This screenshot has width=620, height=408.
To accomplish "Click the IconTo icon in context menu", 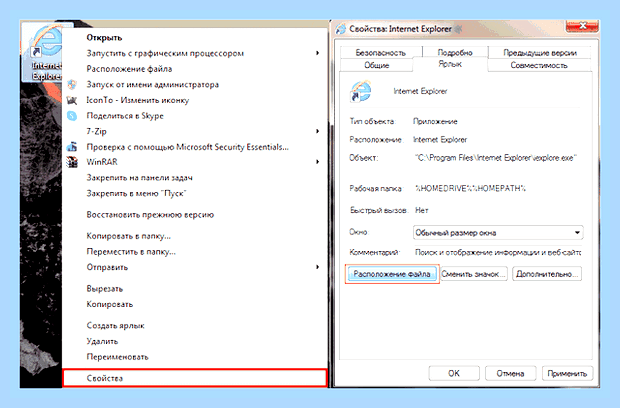I will [72, 100].
